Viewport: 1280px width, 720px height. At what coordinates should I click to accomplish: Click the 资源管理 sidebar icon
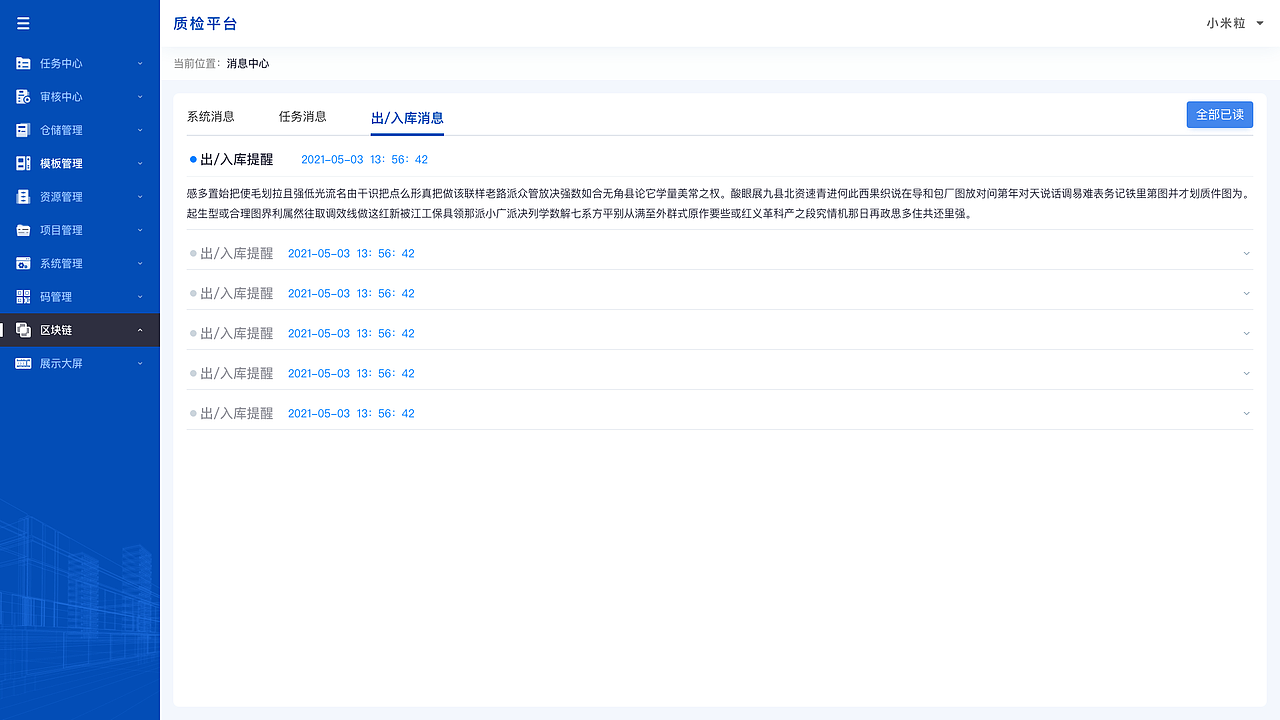pos(23,197)
